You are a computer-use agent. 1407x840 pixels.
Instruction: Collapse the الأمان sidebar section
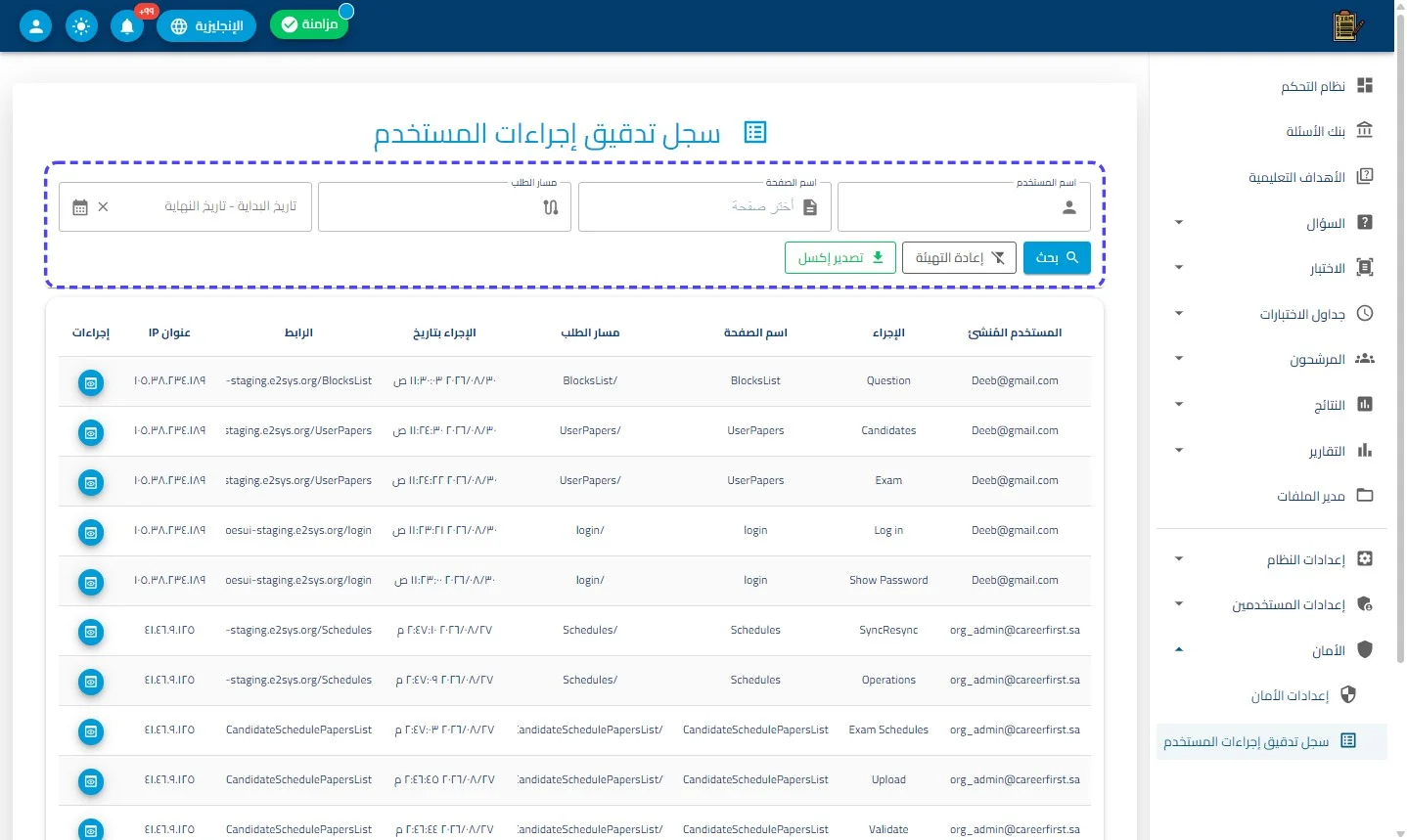point(1179,650)
